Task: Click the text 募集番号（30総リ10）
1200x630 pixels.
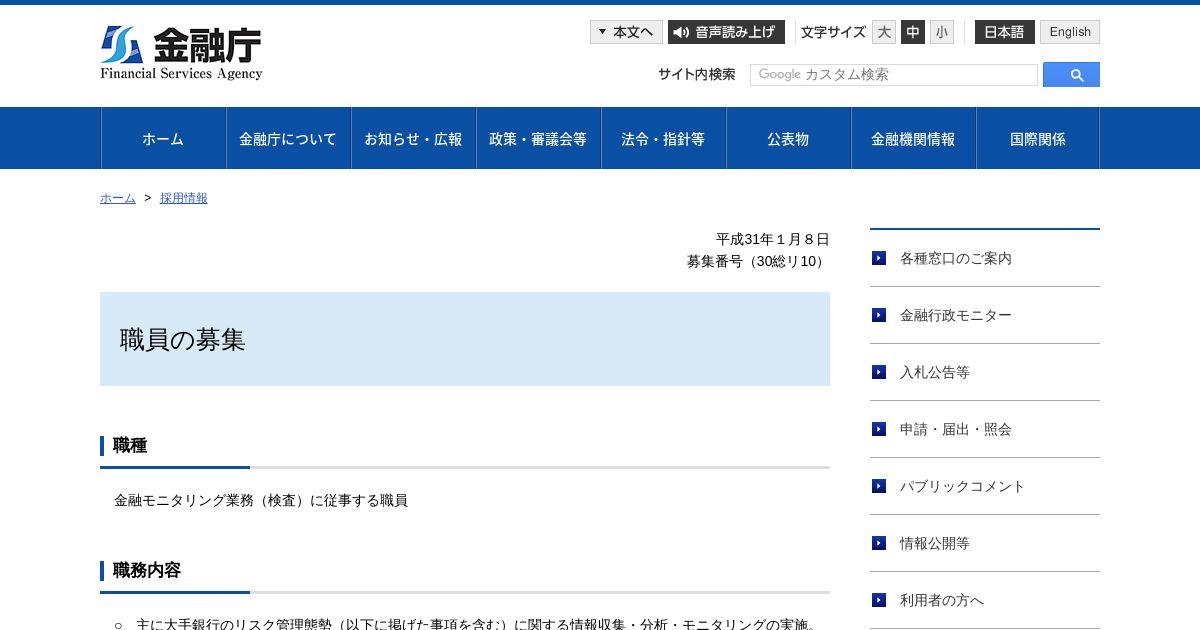Action: pyautogui.click(x=758, y=261)
